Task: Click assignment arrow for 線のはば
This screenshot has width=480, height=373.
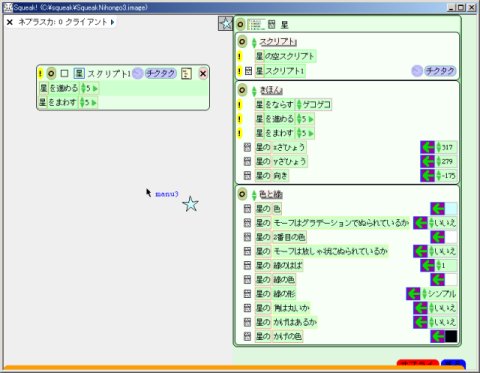Action: 427,265
